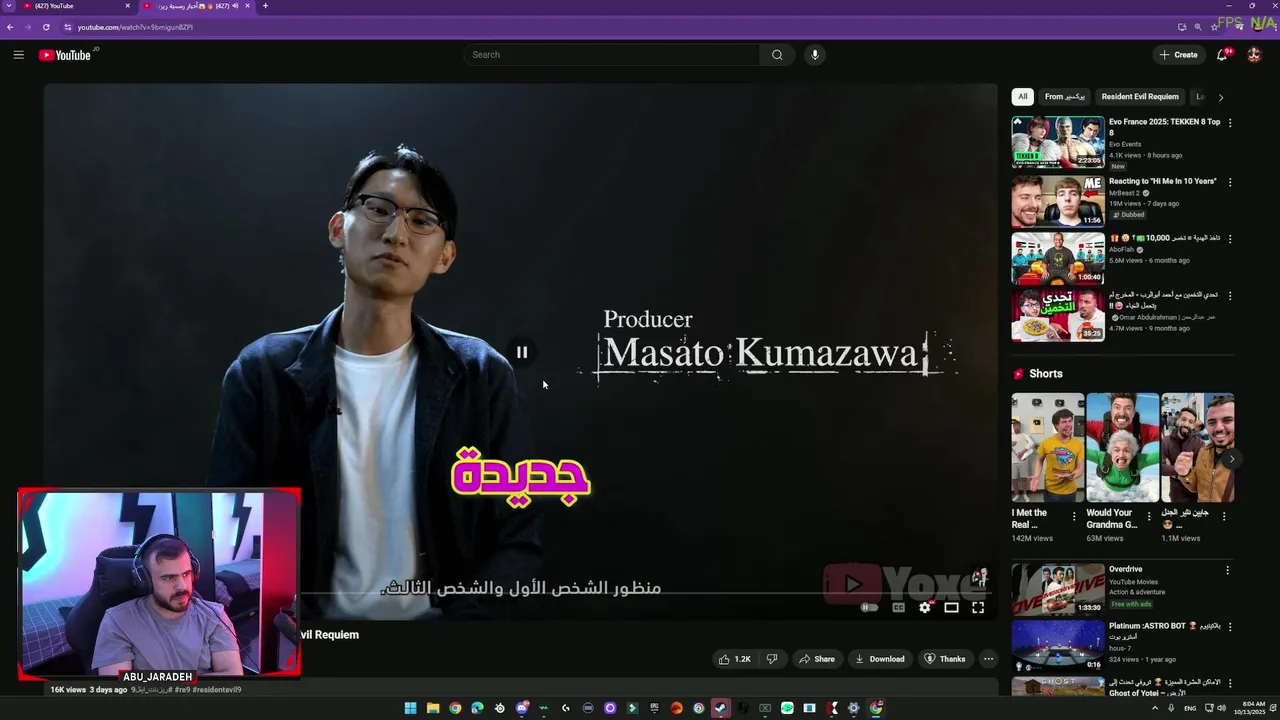Image resolution: width=1280 pixels, height=720 pixels.
Task: Click the YouTube search input field
Action: (x=612, y=55)
